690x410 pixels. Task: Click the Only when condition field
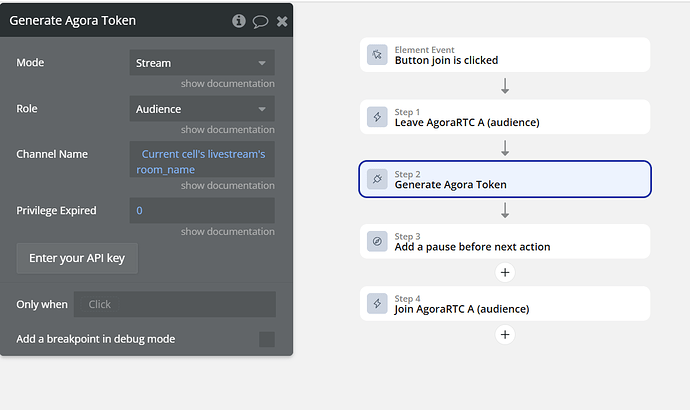(175, 304)
